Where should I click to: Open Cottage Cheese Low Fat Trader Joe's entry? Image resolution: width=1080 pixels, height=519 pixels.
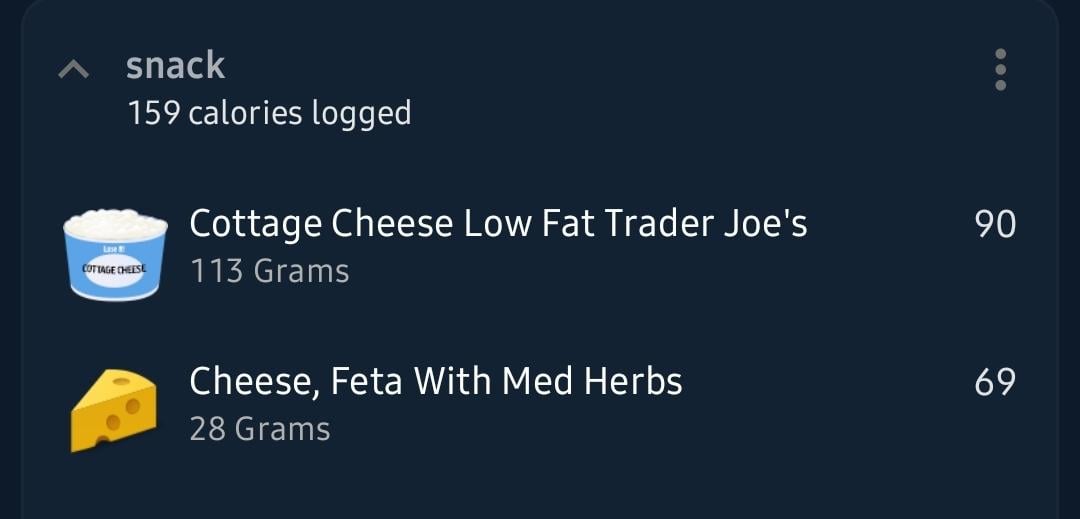click(x=539, y=246)
